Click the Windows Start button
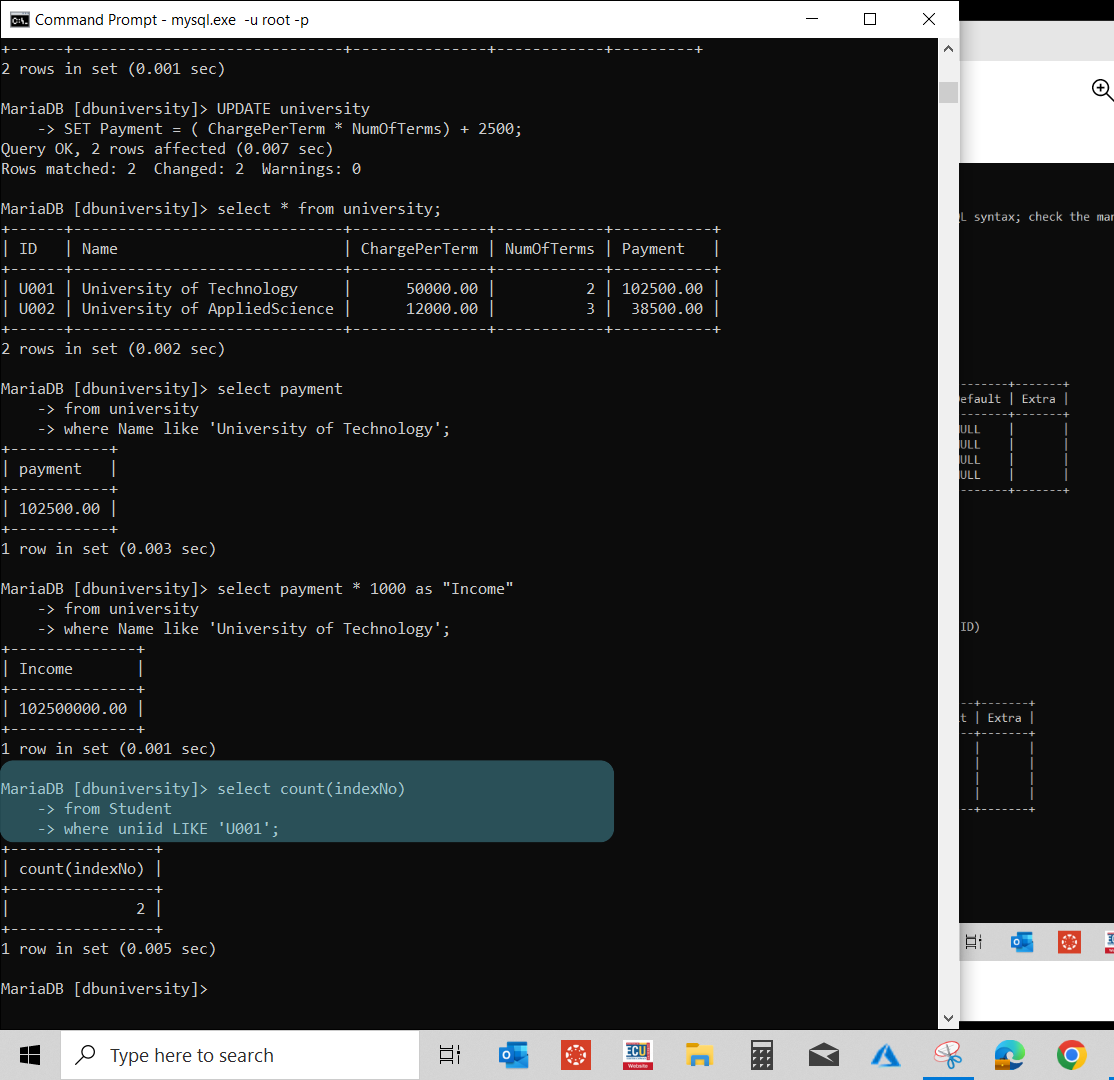Screen dimensions: 1114x1080 tap(29, 1054)
